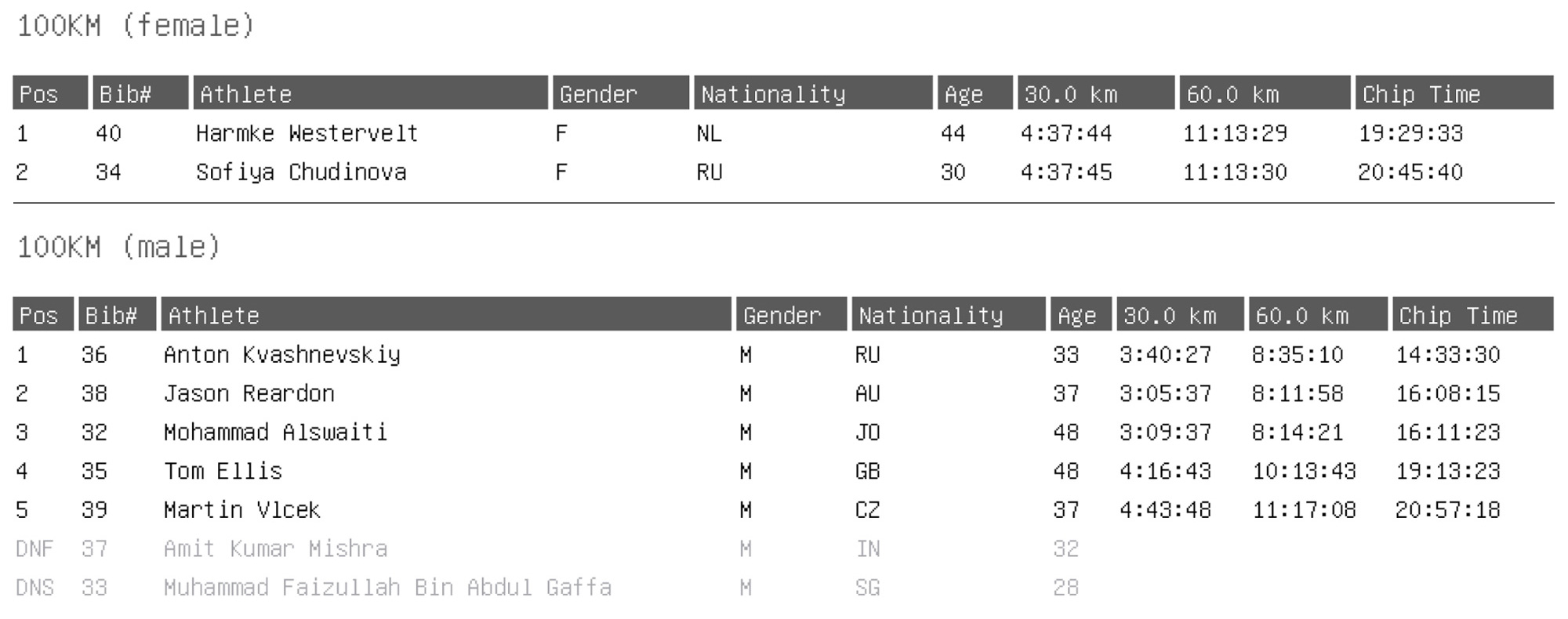Open Mohammad Alswaiti's entry
The image size is (1568, 619).
coord(275,433)
